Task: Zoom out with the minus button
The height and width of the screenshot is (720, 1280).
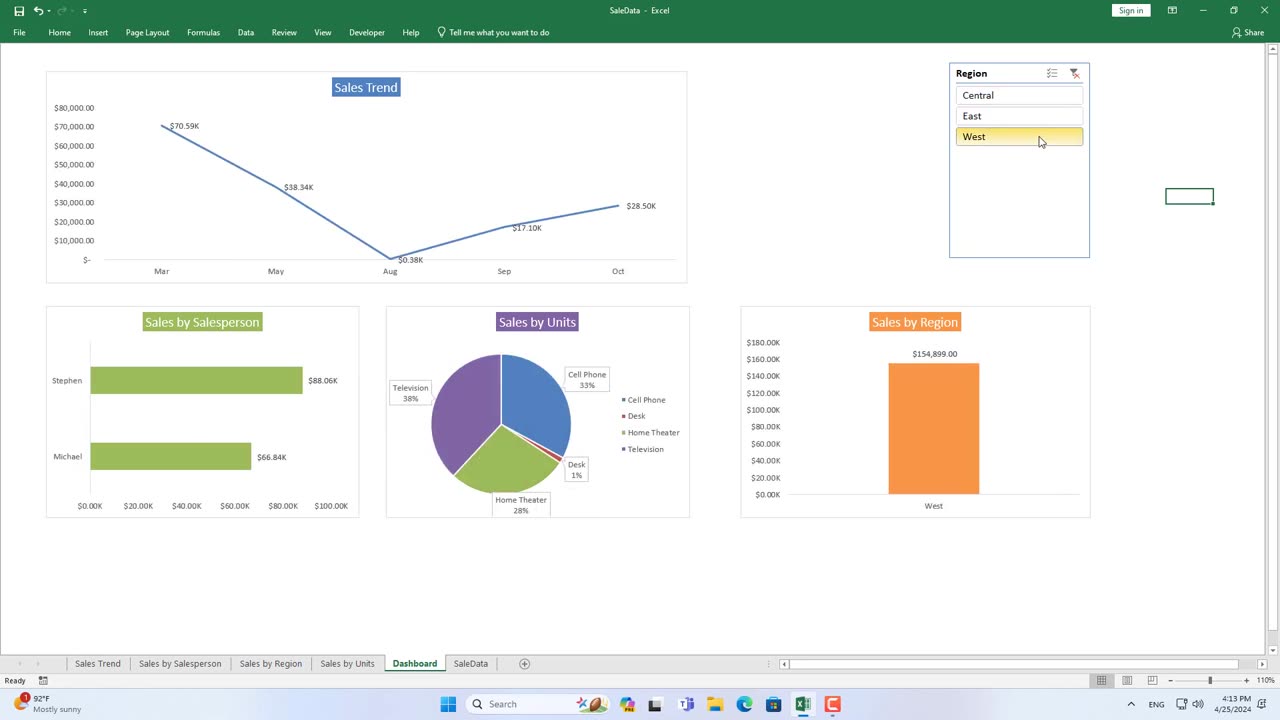Action: [x=1170, y=681]
